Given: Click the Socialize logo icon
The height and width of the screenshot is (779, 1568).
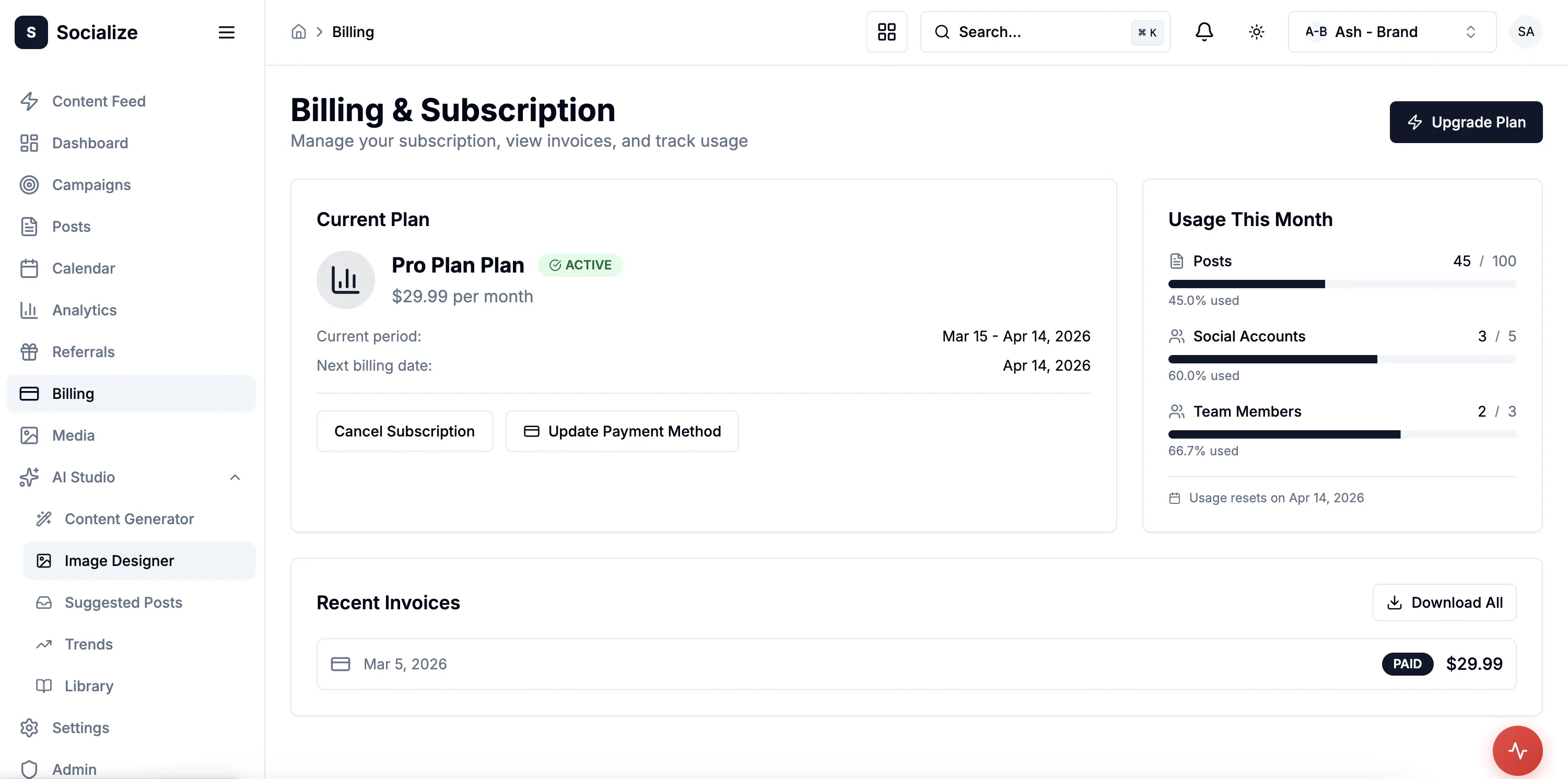Looking at the screenshot, I should (31, 32).
